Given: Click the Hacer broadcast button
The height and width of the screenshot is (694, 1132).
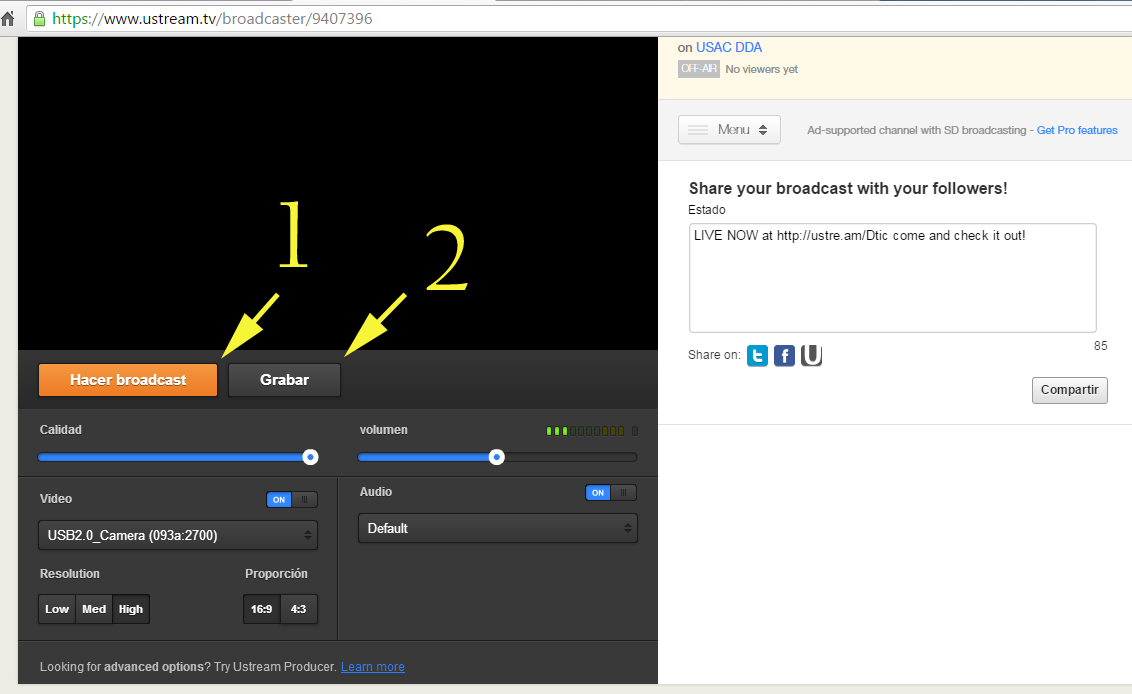Looking at the screenshot, I should [128, 380].
